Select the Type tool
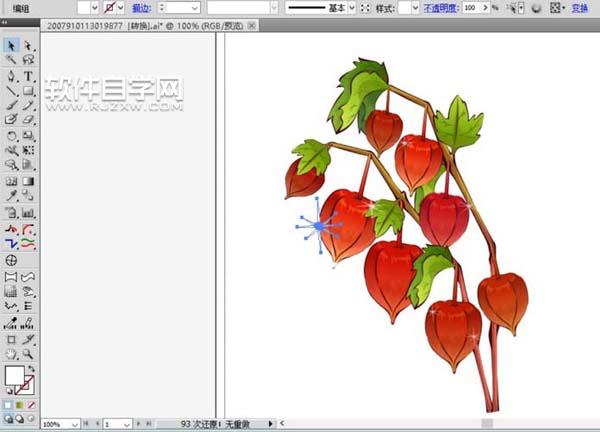600x432 pixels. 28,75
